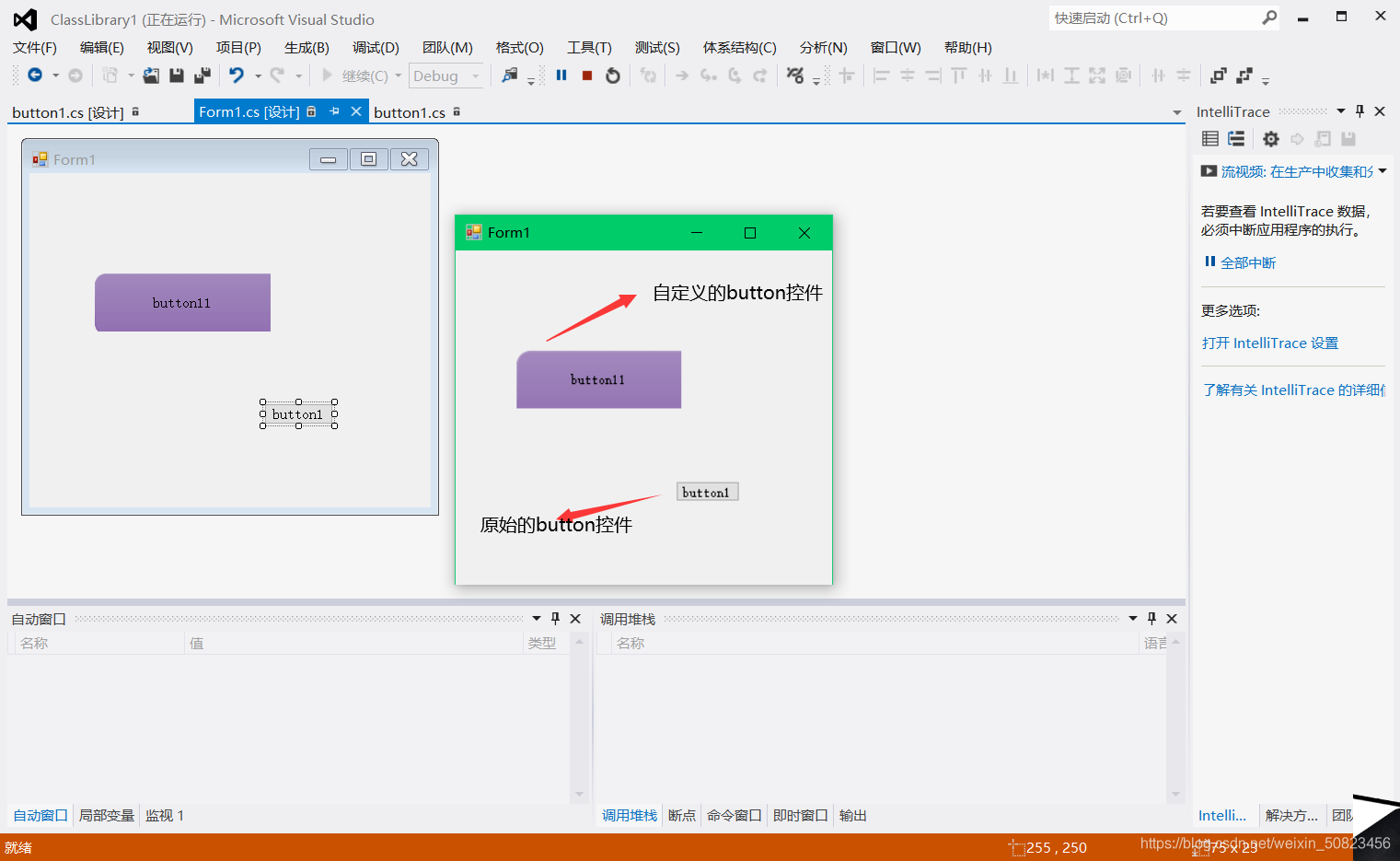
Task: Open IntelliTrace settings gear icon
Action: point(1271,138)
